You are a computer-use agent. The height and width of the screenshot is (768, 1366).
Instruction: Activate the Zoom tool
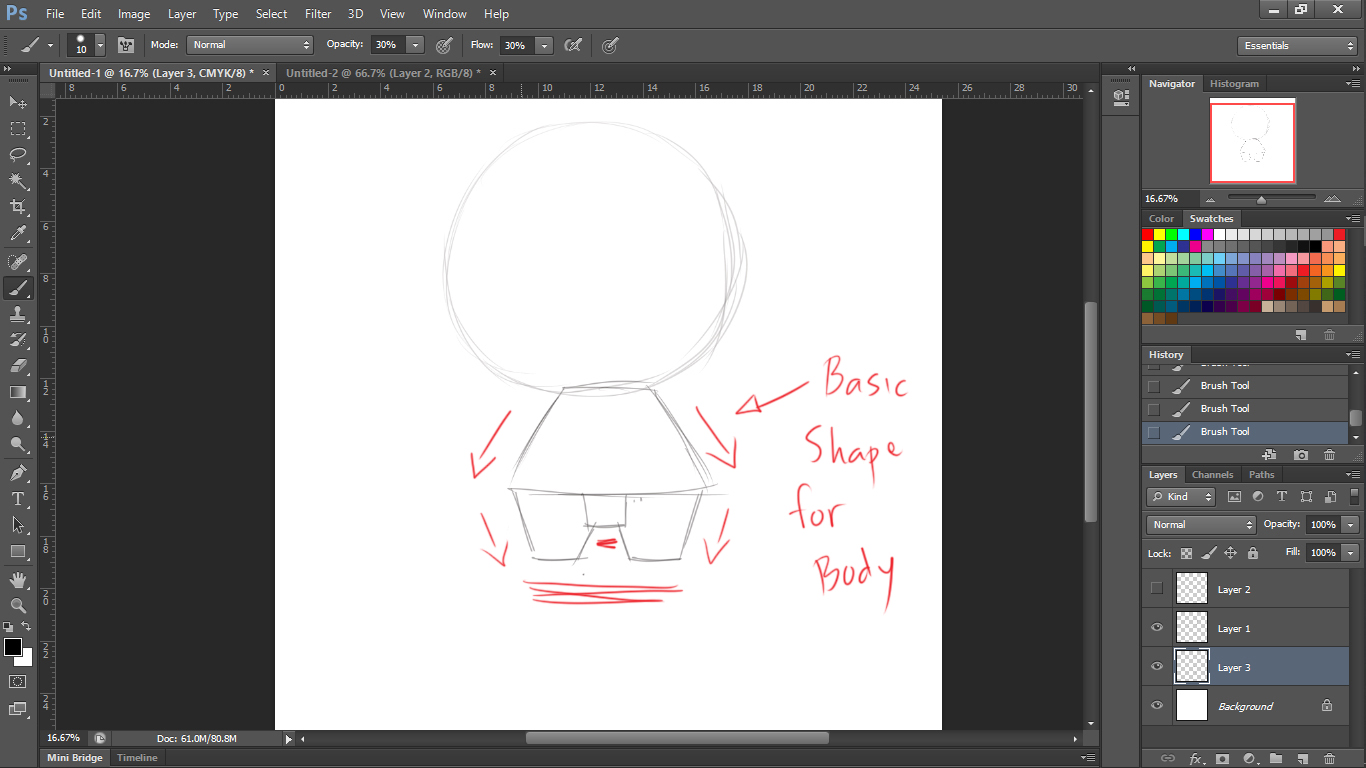[x=17, y=604]
